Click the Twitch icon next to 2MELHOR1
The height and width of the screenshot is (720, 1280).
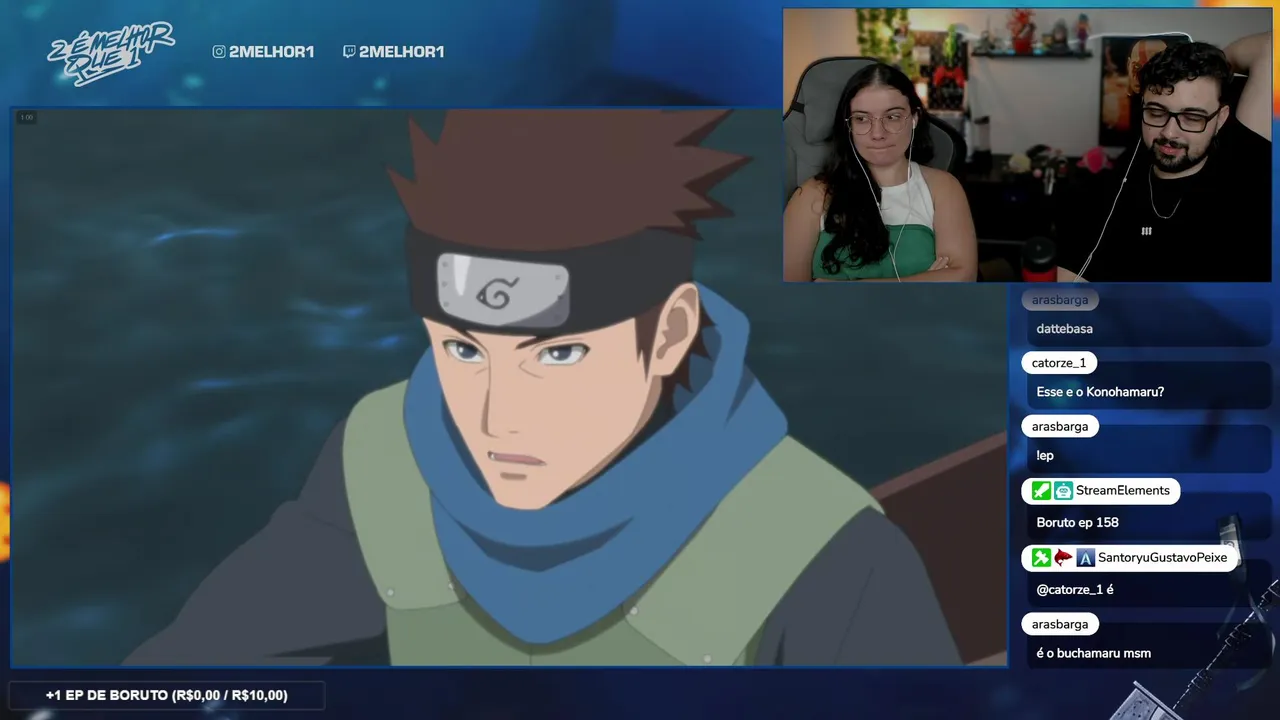coord(348,52)
